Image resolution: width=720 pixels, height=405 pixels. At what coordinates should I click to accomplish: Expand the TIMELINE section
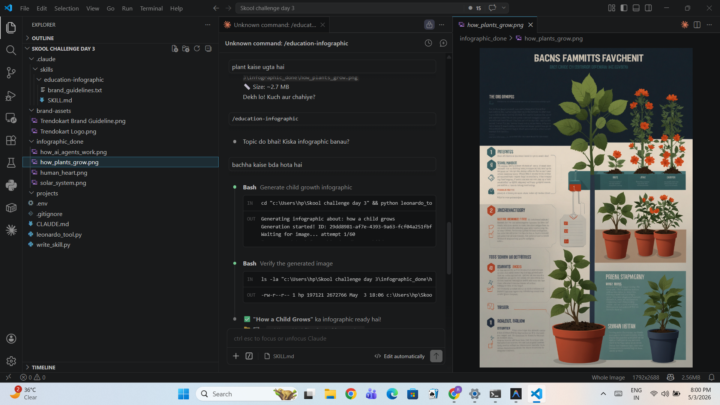(x=43, y=367)
